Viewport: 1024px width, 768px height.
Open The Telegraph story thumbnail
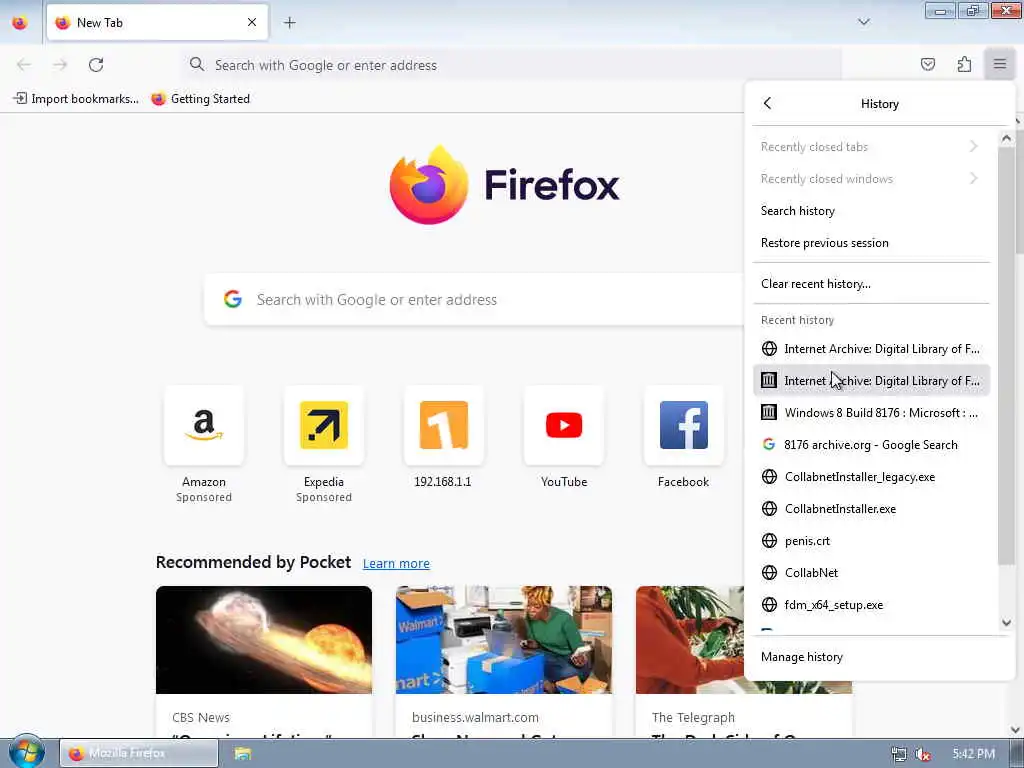pyautogui.click(x=690, y=639)
